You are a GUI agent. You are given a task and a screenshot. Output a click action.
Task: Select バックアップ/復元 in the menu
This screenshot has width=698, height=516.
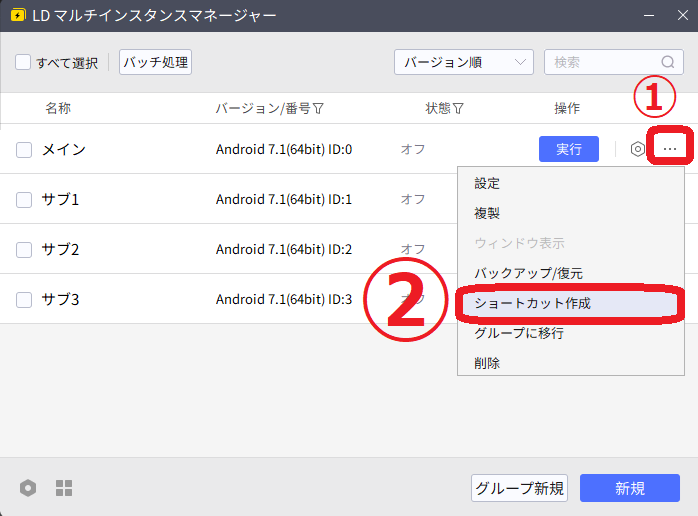click(x=528, y=273)
